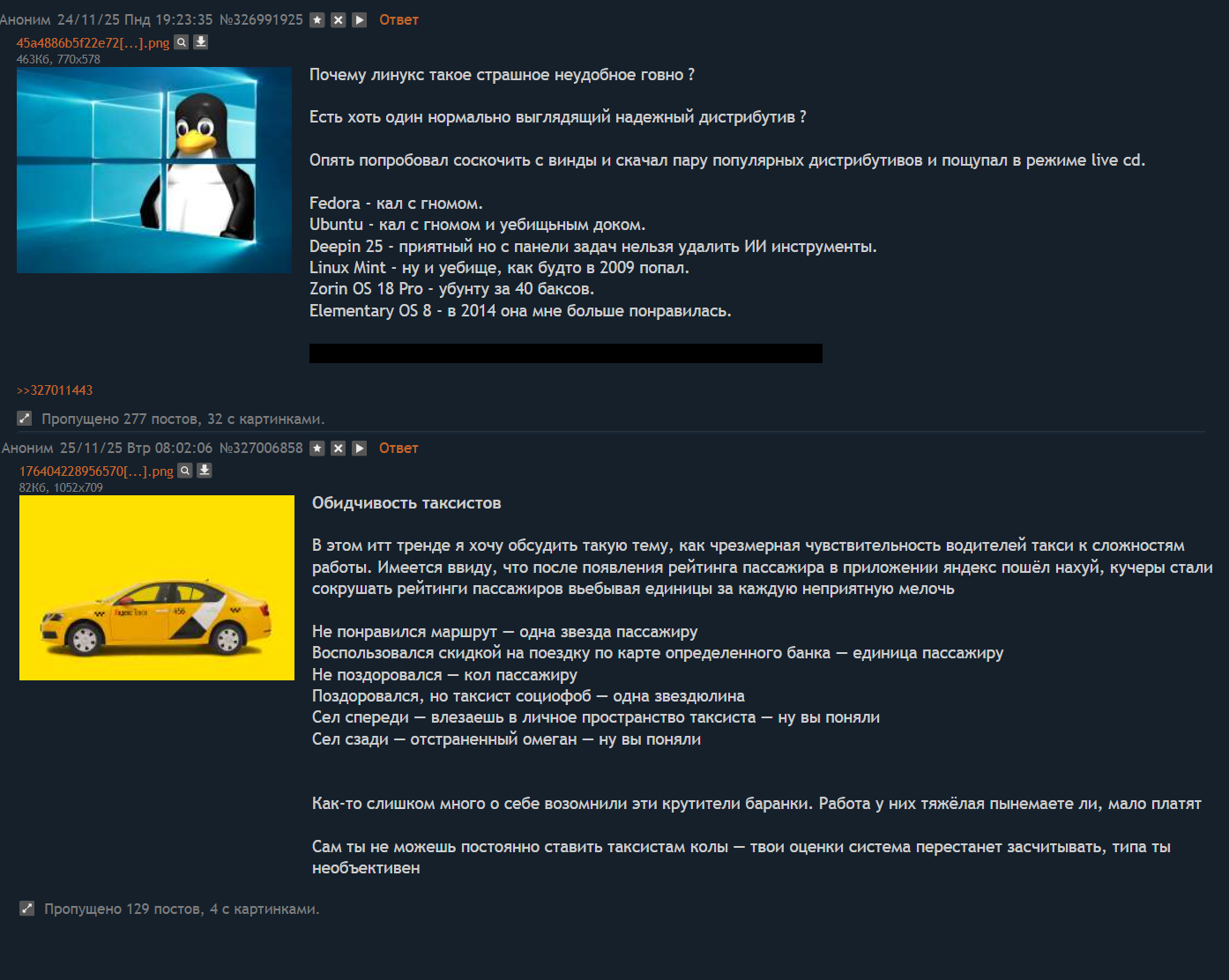1229x980 pixels.
Task: Search the penguin image via magnifier icon
Action: 182,41
